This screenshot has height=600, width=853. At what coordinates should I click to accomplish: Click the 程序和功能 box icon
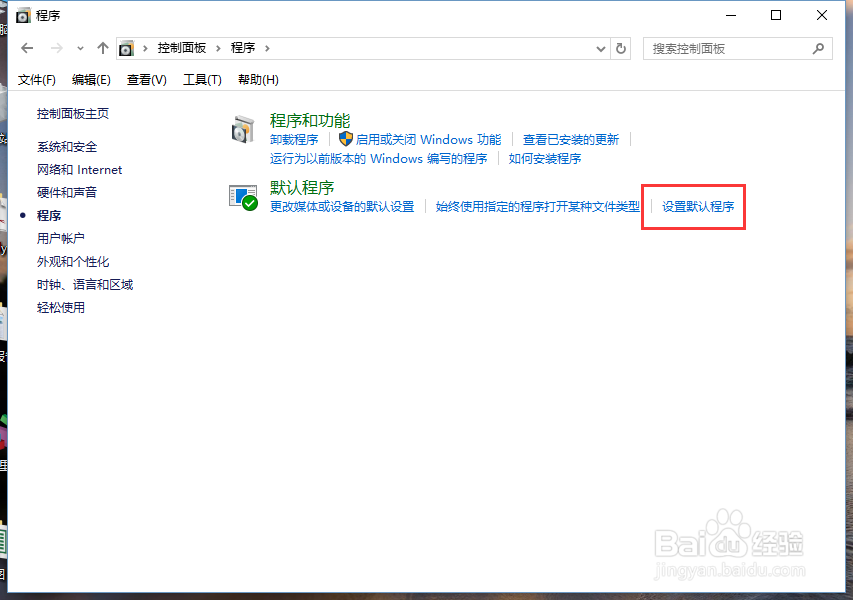[243, 129]
